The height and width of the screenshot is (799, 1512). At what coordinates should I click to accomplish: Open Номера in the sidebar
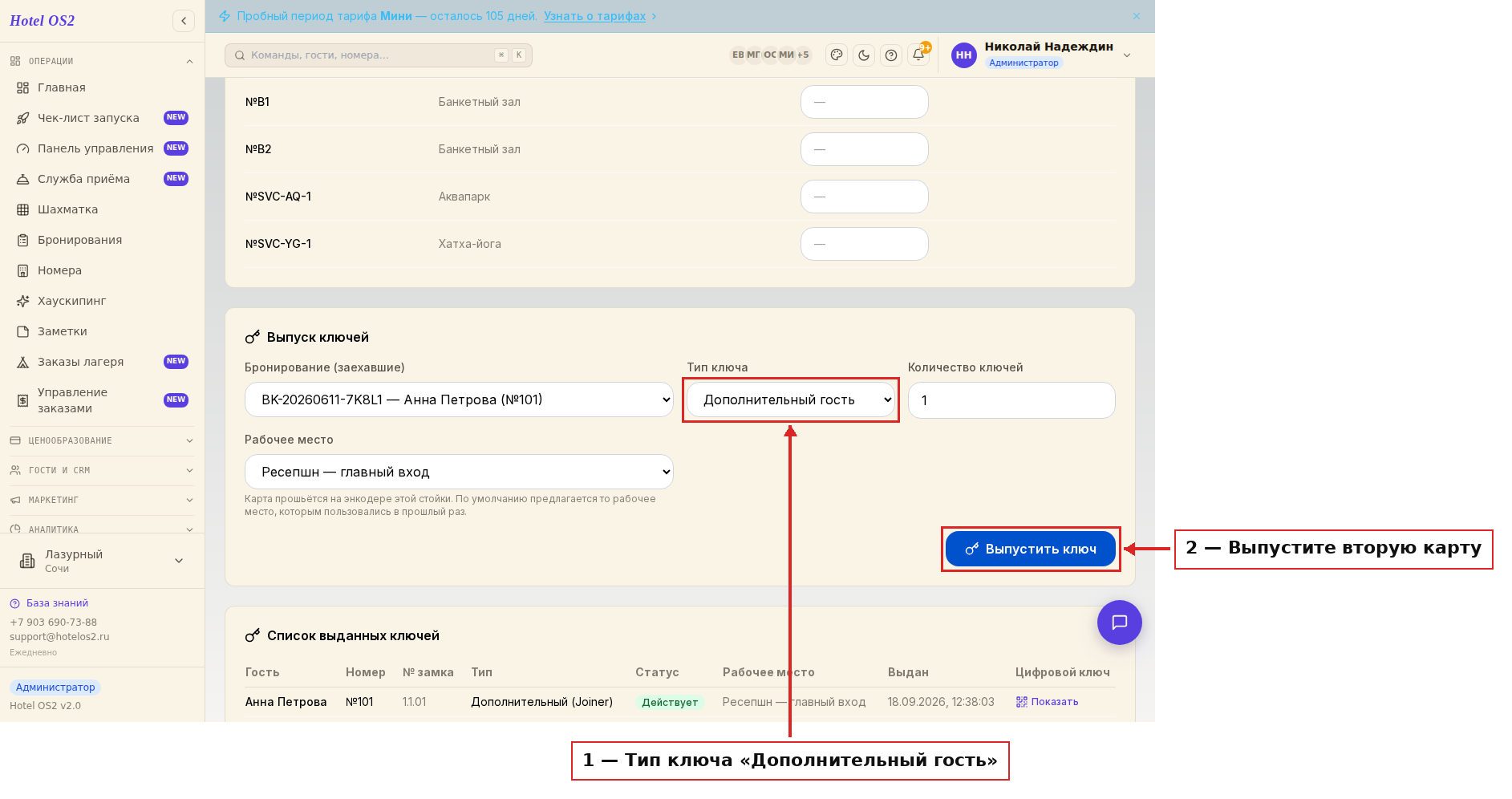[x=102, y=270]
